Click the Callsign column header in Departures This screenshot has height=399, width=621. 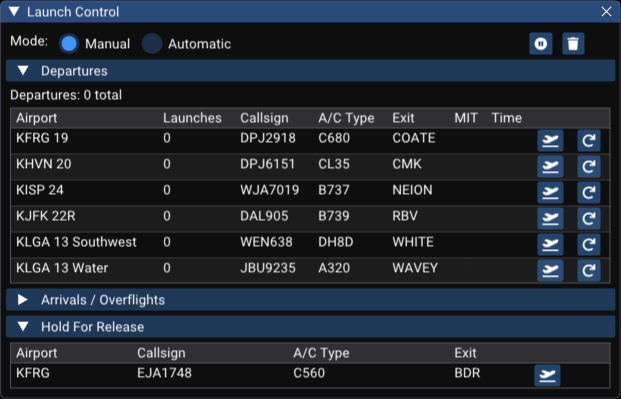tap(264, 118)
